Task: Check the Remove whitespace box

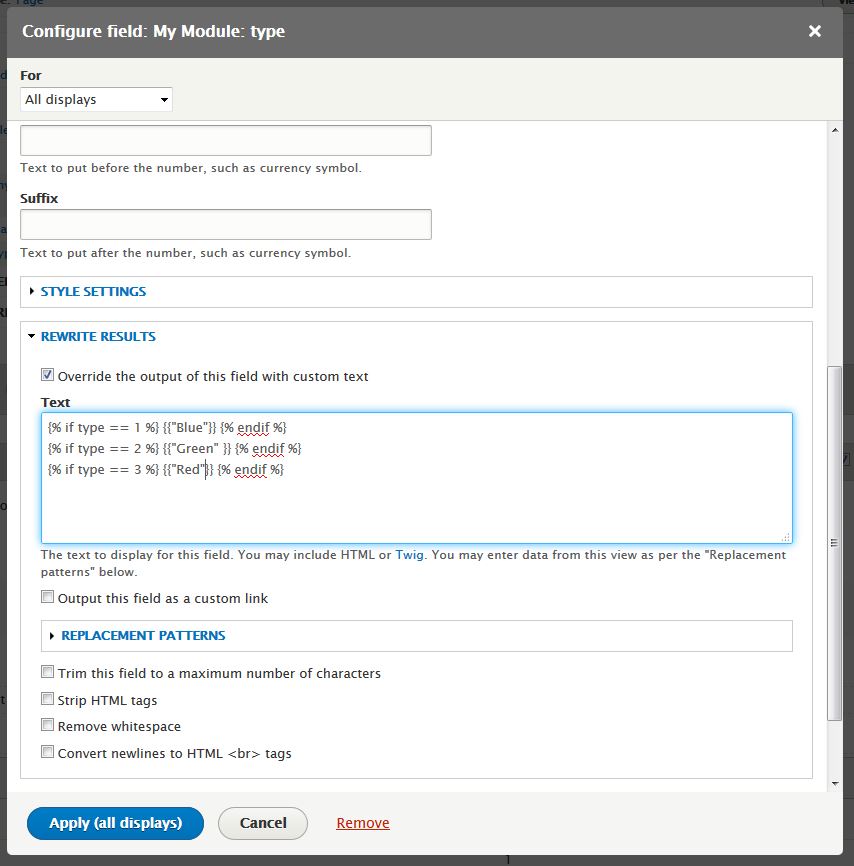Action: (48, 725)
